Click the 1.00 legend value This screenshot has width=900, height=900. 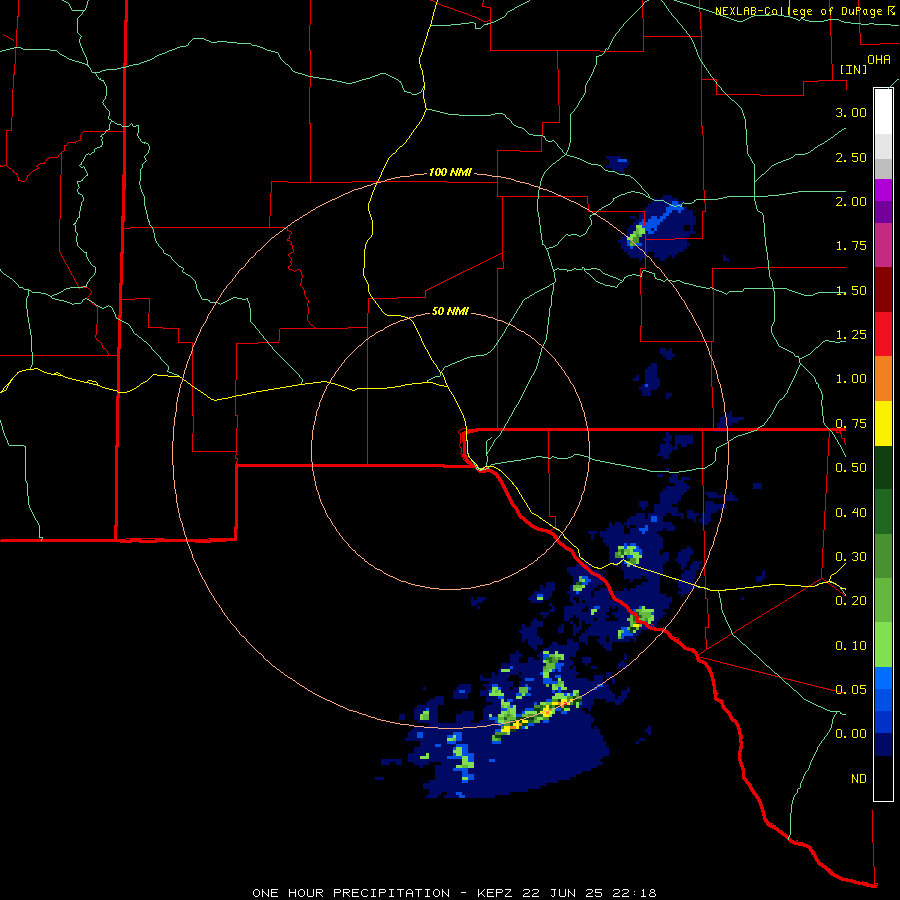coord(851,379)
